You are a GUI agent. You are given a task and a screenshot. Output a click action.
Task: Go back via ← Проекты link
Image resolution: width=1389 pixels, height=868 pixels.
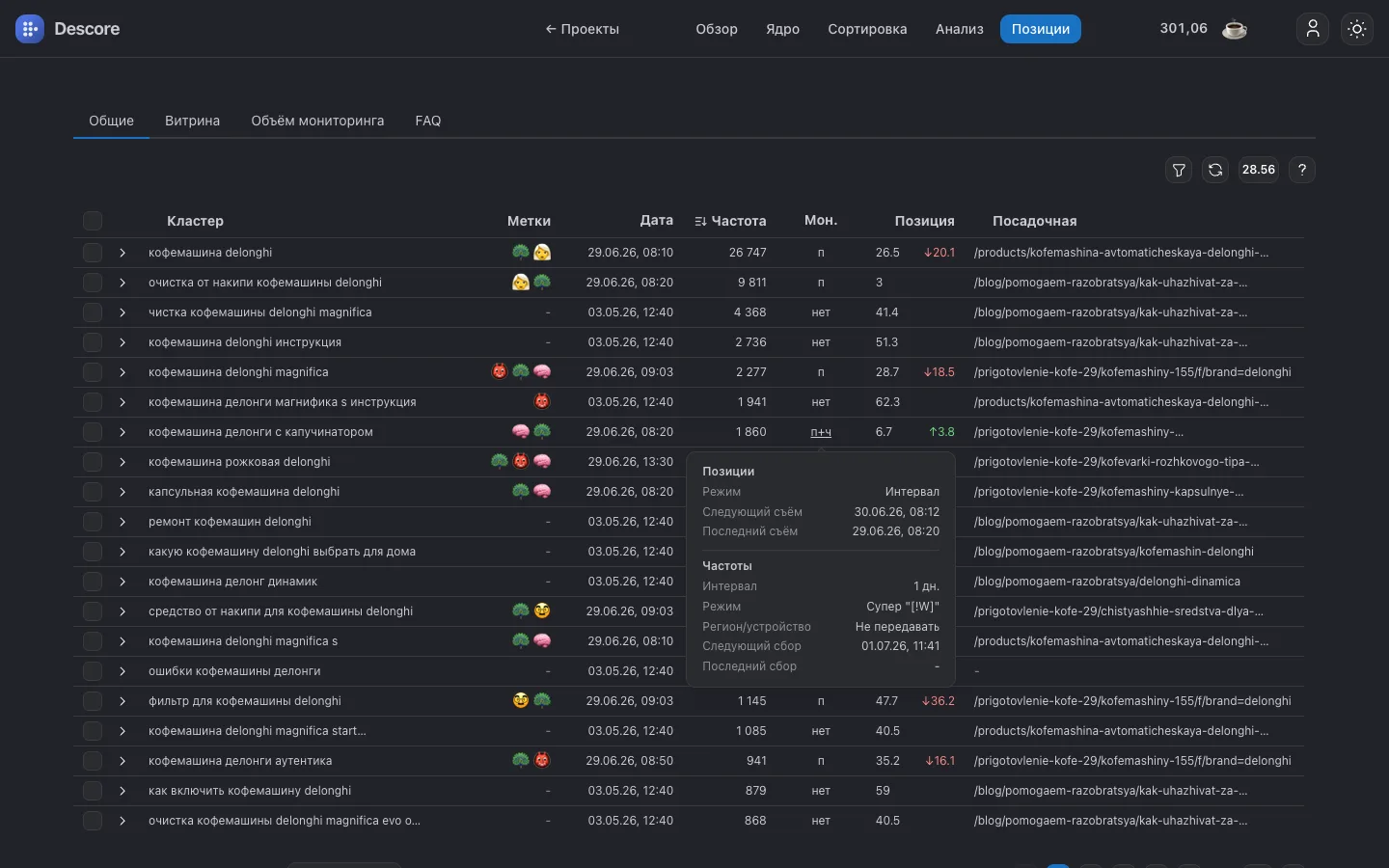(x=582, y=29)
